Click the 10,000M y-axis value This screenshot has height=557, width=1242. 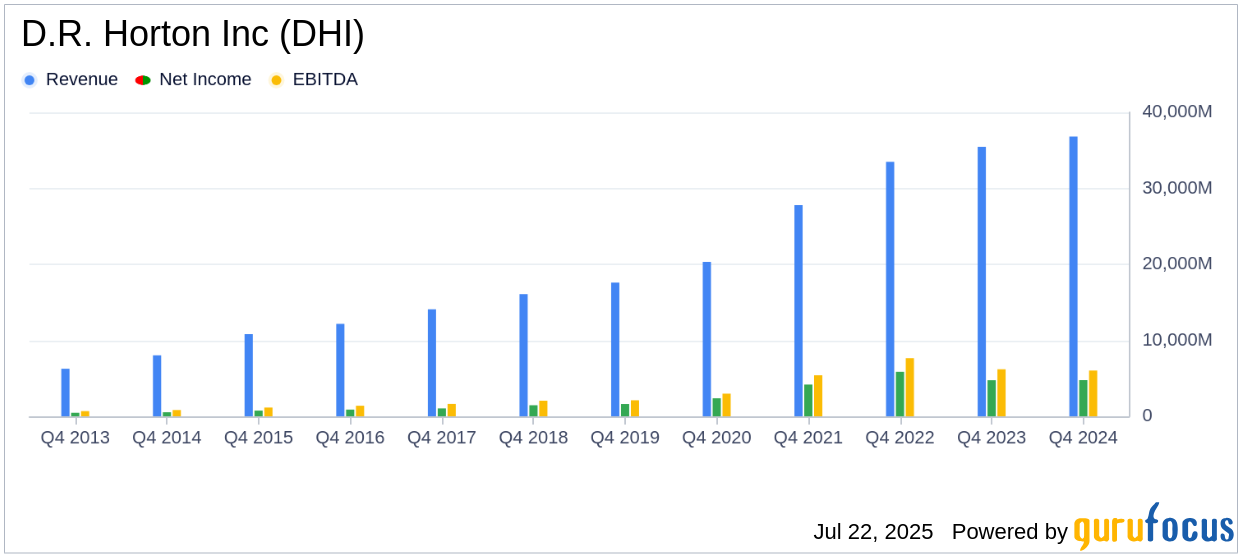[x=1177, y=340]
